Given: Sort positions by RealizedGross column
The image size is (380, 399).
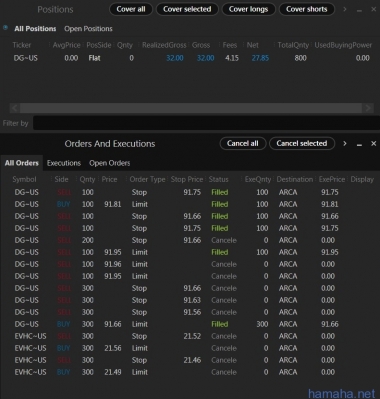Looking at the screenshot, I should tap(164, 45).
